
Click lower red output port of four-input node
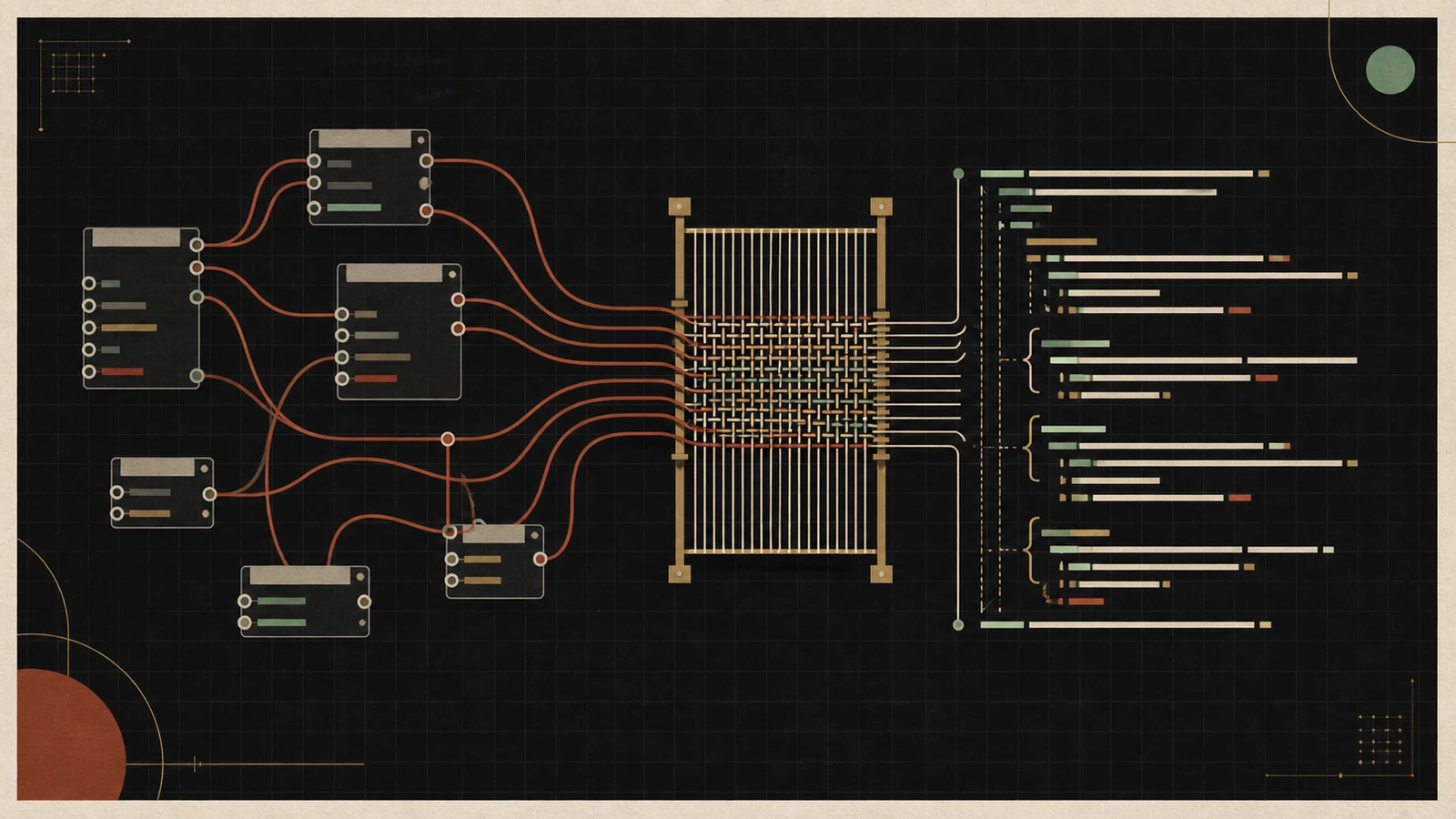tap(458, 329)
